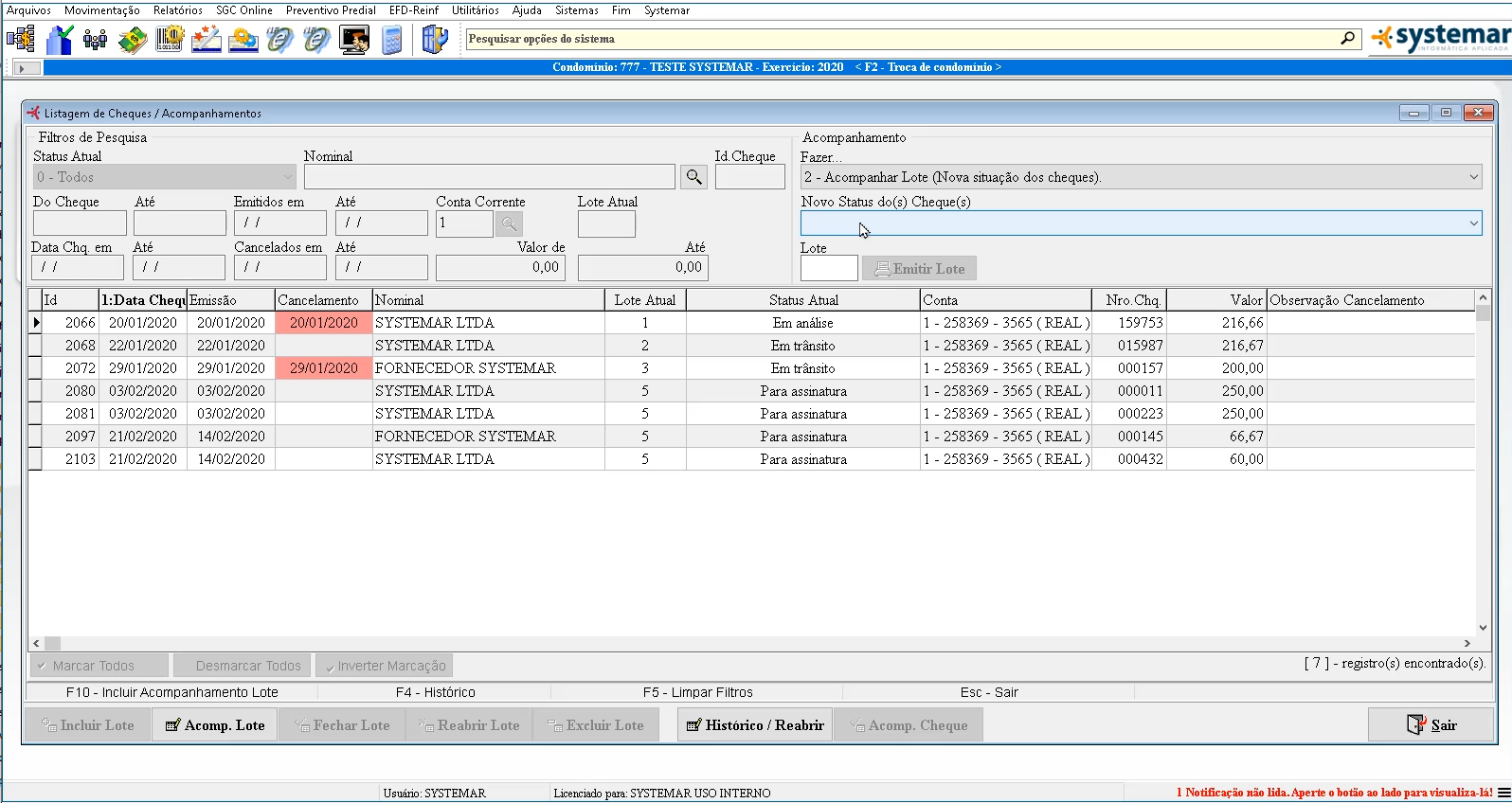Image resolution: width=1512 pixels, height=803 pixels.
Task: Open the SGC Online menu
Action: pos(244,10)
